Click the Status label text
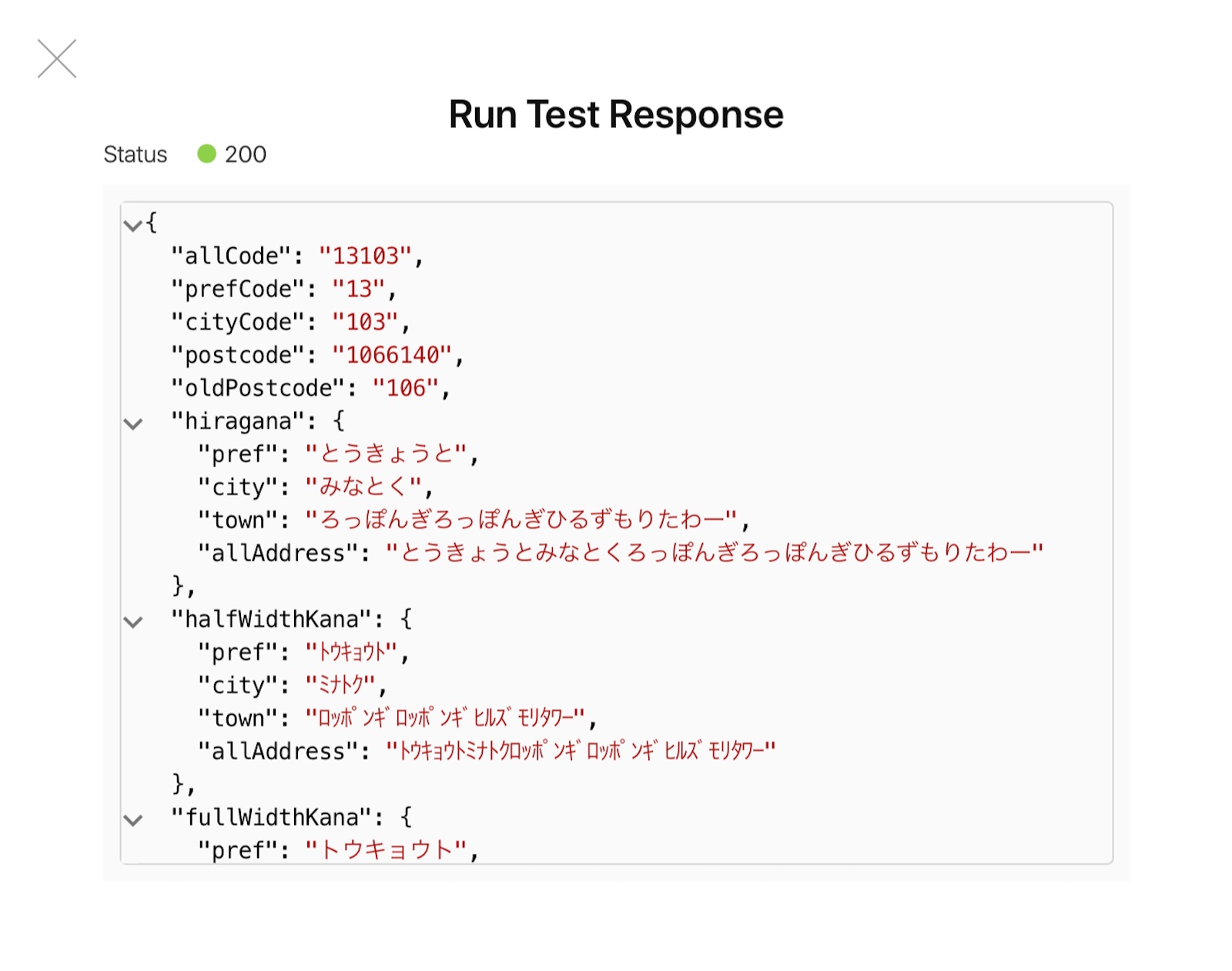Viewport: 1232px width, 971px height. (x=136, y=154)
